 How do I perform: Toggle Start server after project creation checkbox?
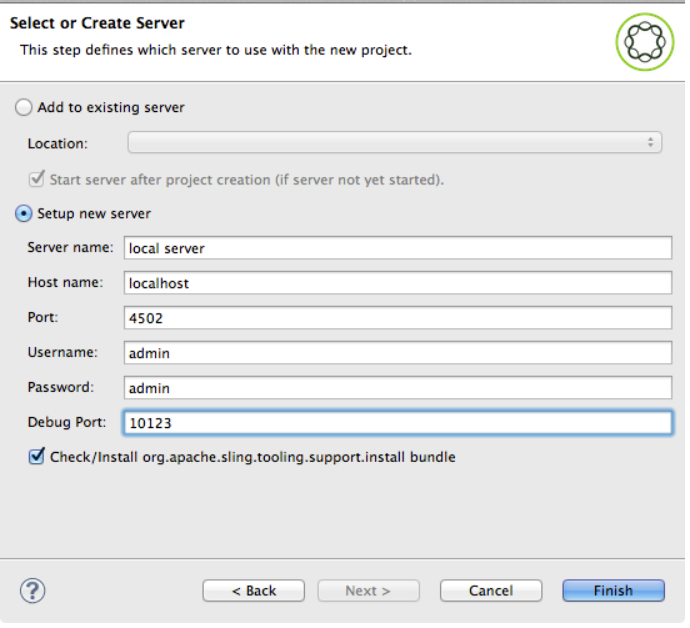click(37, 180)
